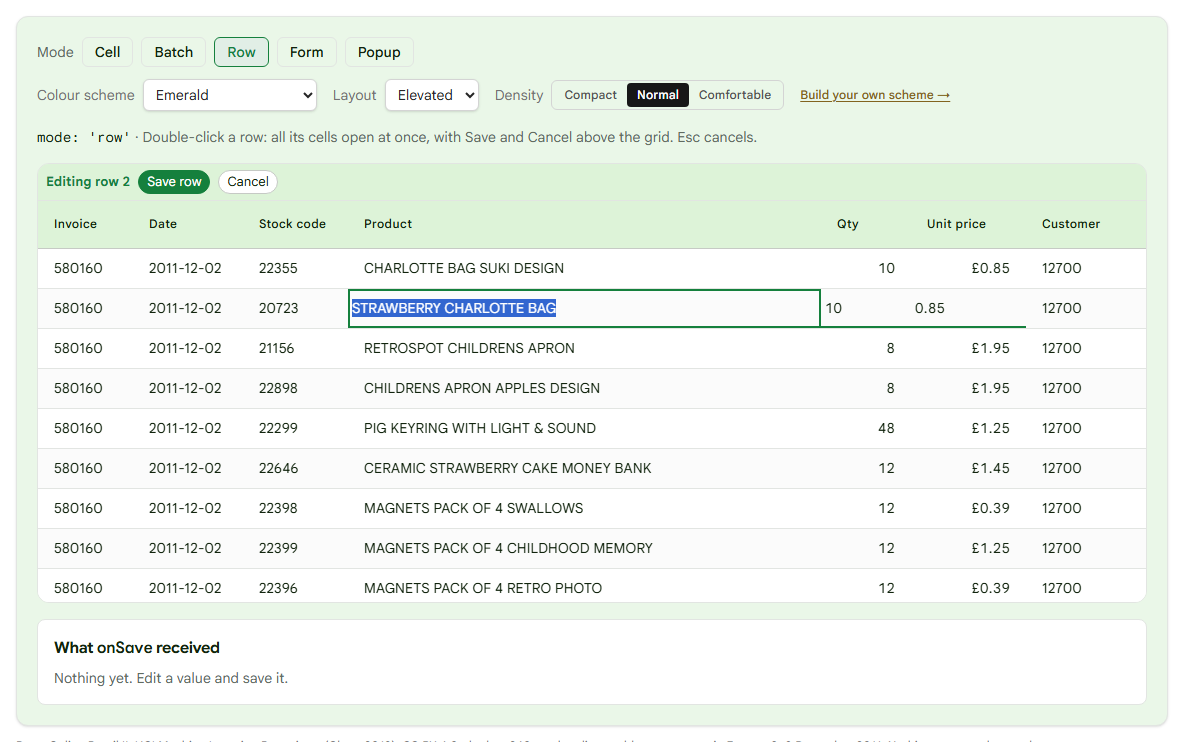
Task: Set density to Compact
Action: coord(590,95)
